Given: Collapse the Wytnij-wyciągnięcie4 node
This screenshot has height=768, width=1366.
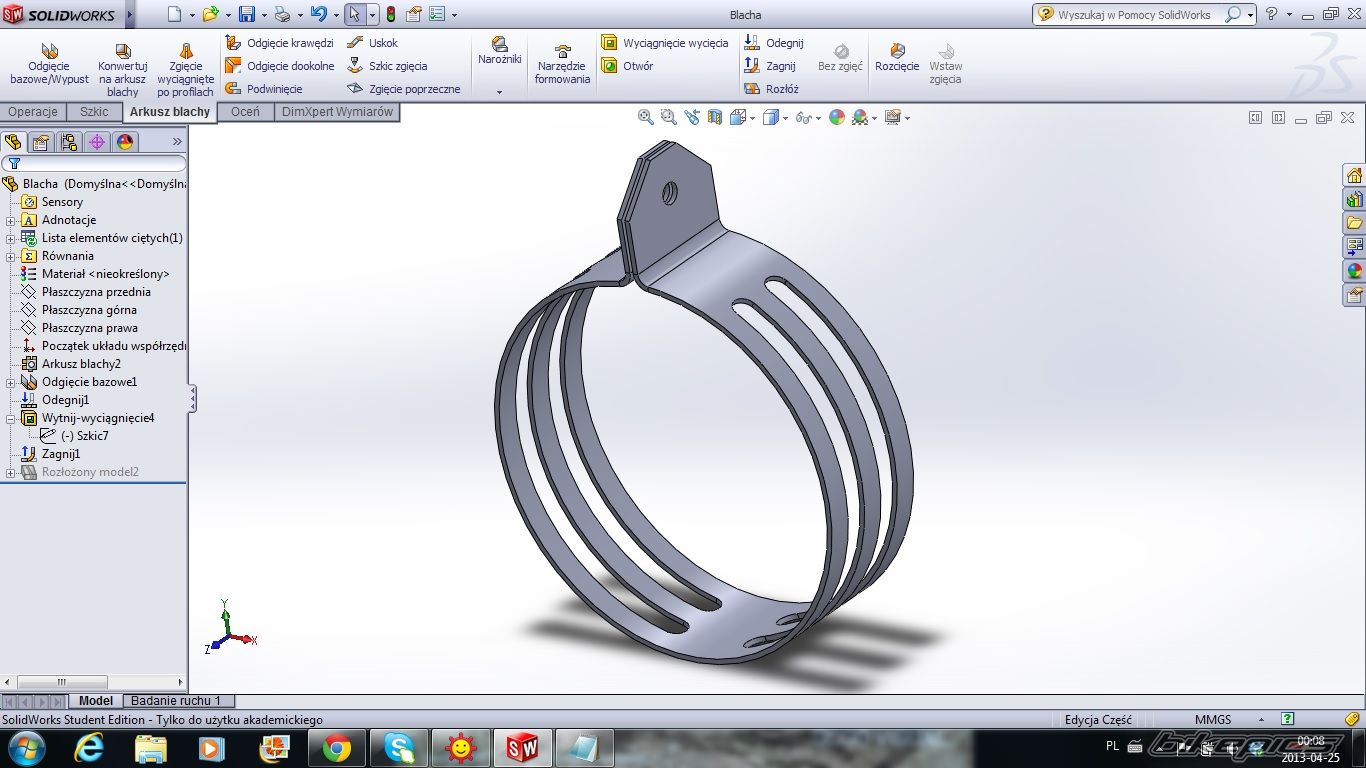Looking at the screenshot, I should click(x=11, y=418).
